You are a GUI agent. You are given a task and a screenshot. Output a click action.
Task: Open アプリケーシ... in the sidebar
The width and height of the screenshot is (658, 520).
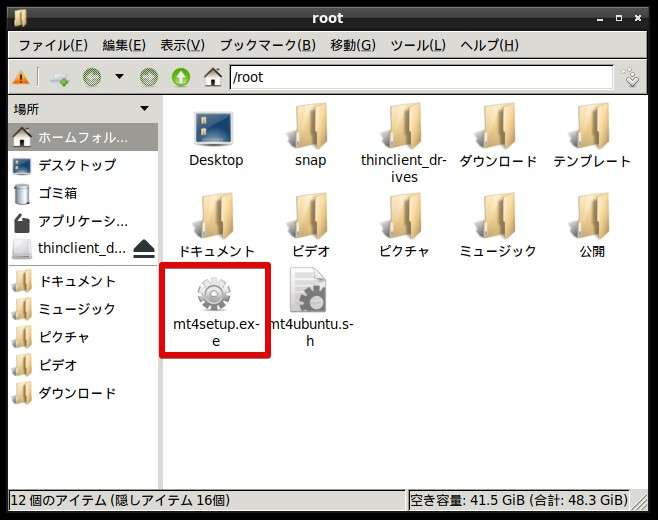click(83, 222)
